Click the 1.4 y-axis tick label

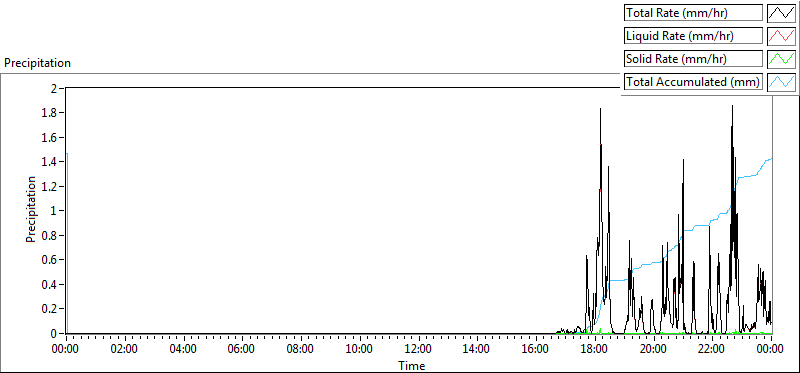pos(49,162)
